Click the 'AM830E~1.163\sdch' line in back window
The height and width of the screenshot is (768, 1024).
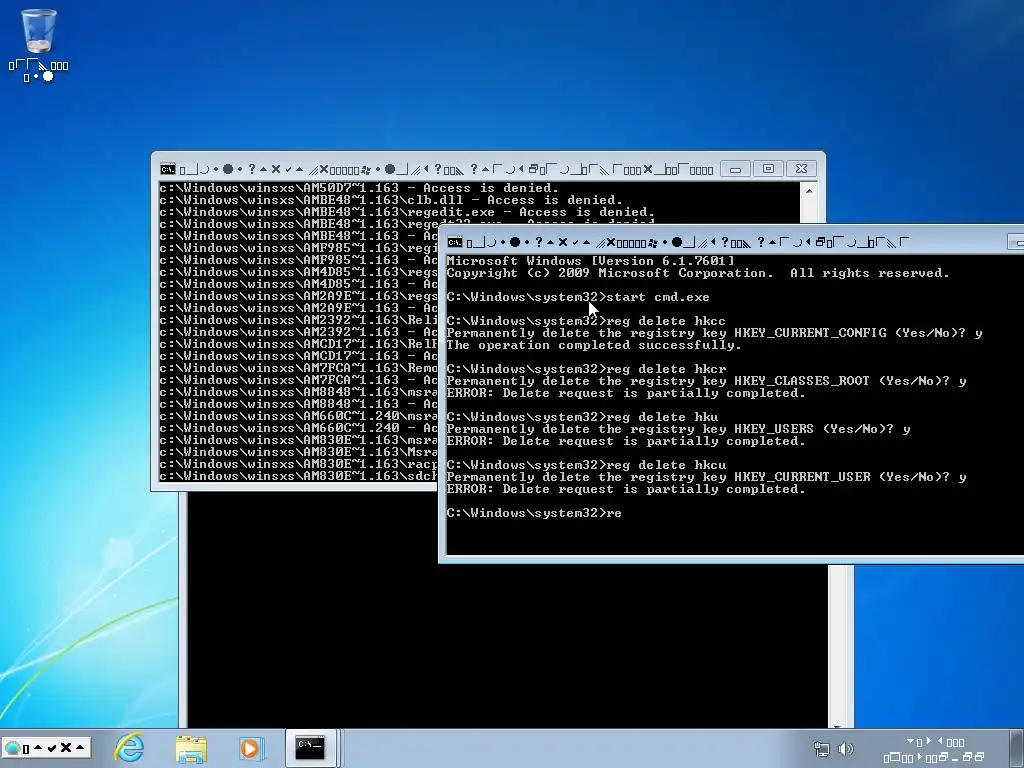pos(298,476)
